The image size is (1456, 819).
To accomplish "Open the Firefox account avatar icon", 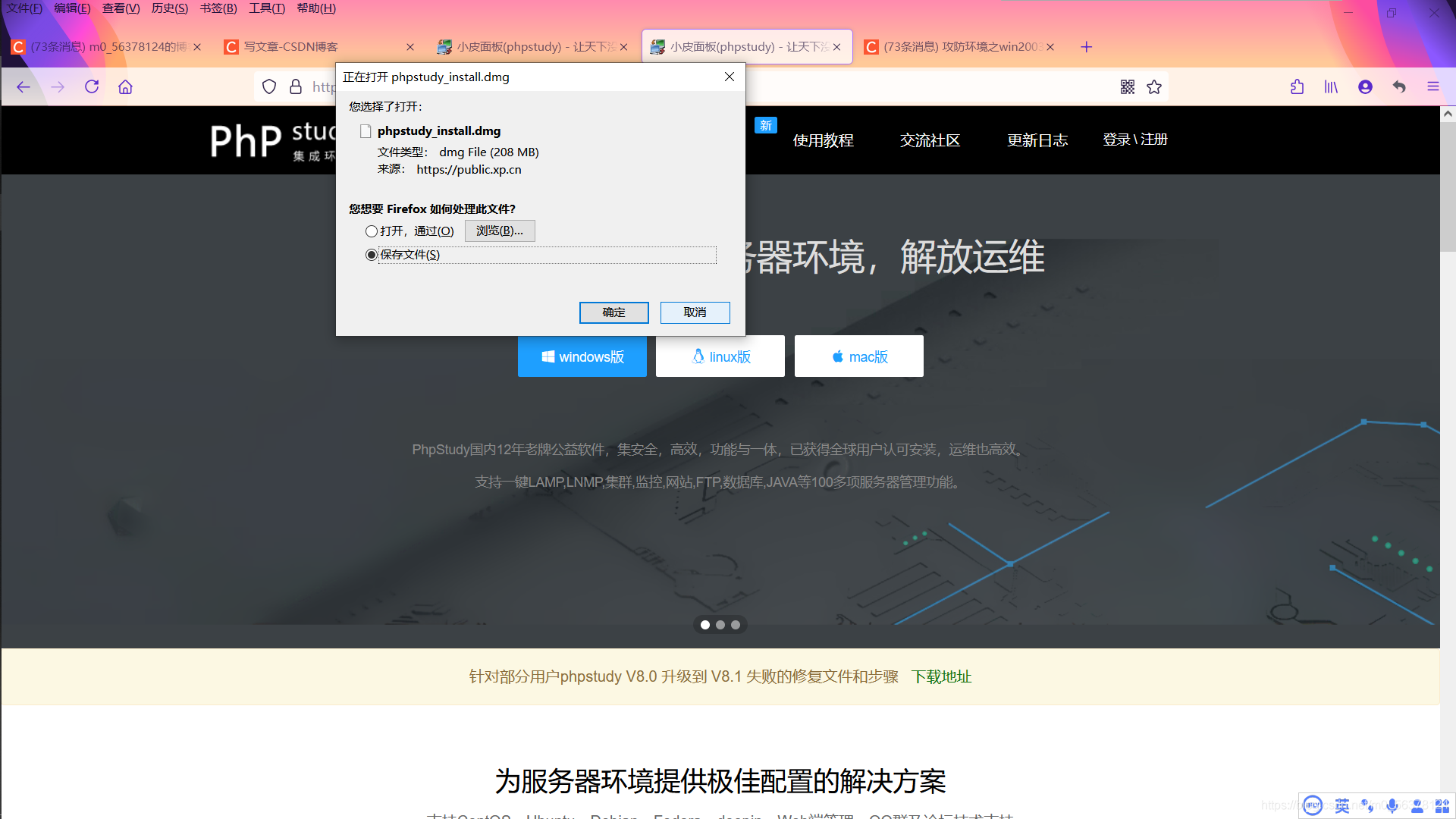I will click(x=1365, y=87).
